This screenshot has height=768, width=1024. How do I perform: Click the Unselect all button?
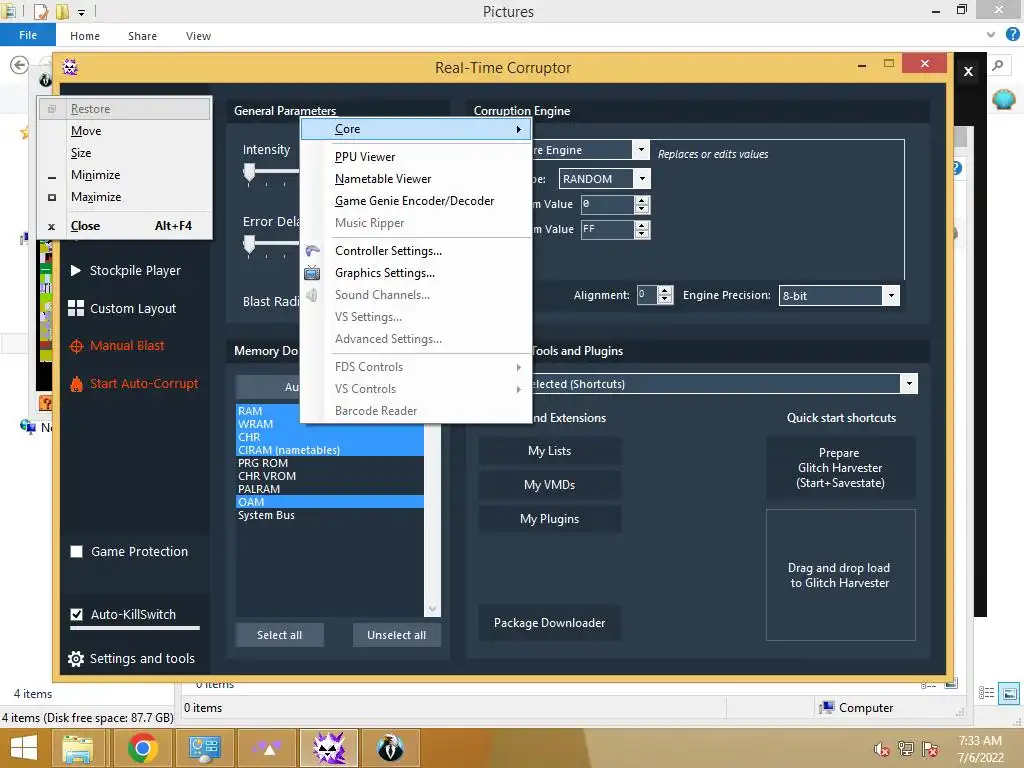coord(396,635)
